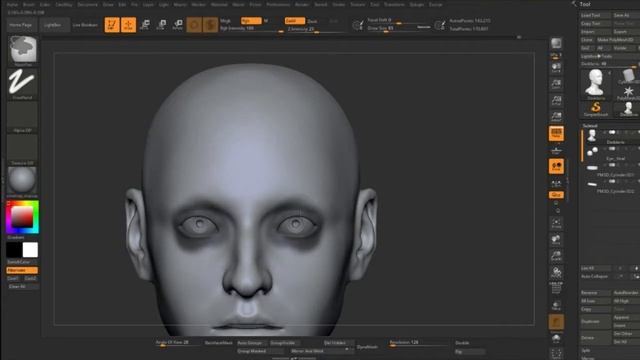Open the Transform menu
Screen dimensions: 640x360
coord(394,4)
